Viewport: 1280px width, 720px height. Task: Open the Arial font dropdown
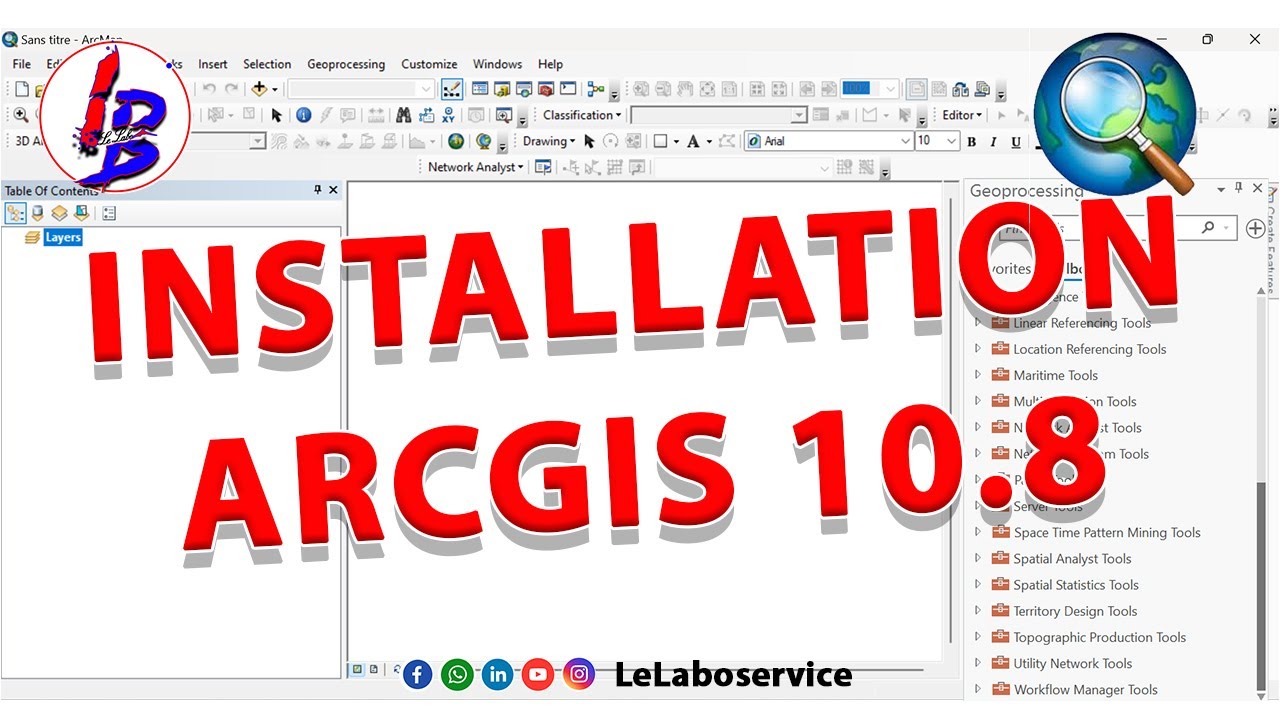pyautogui.click(x=905, y=141)
